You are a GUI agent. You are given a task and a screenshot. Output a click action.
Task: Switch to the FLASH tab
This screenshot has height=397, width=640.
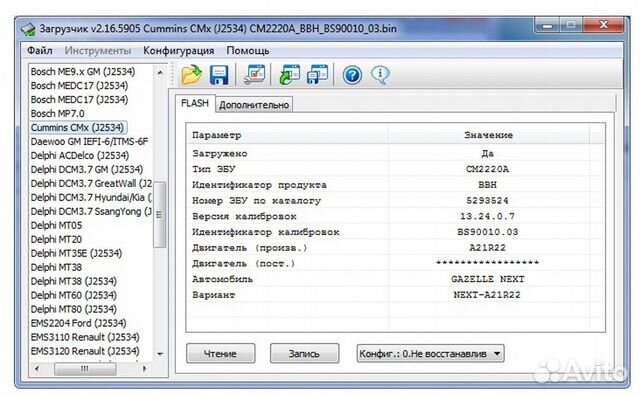point(195,103)
